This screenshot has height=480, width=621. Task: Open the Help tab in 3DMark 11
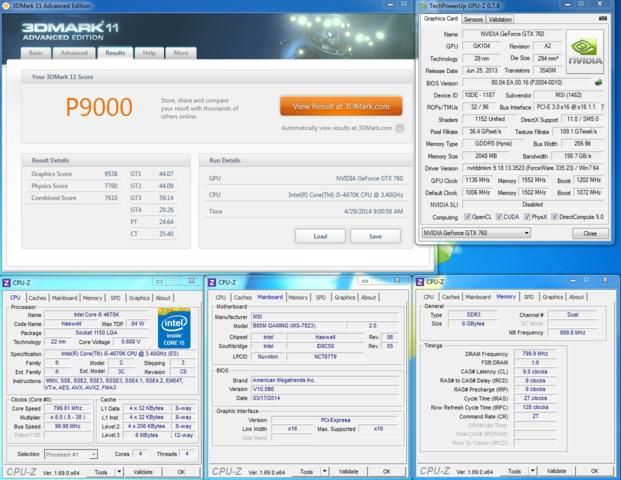point(149,53)
